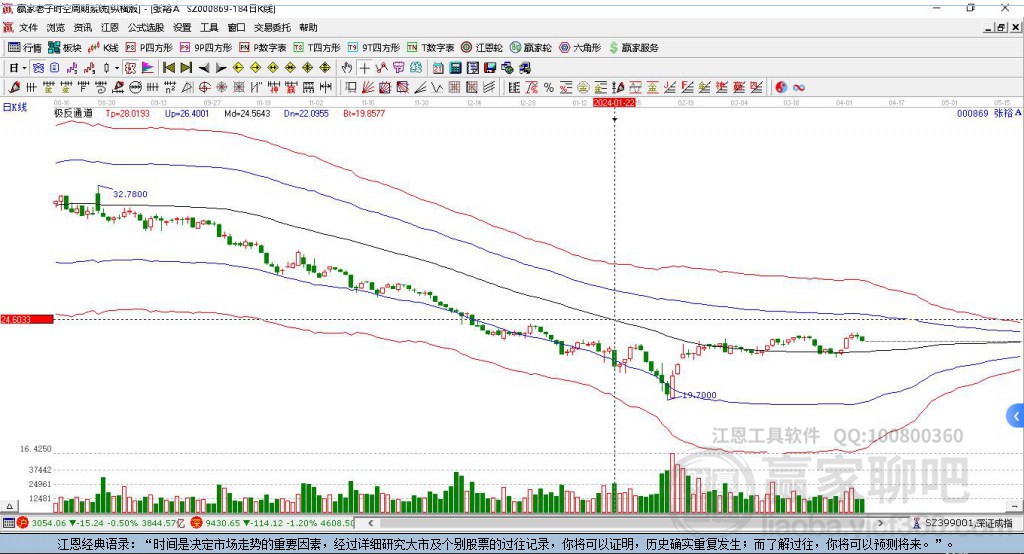
Task: Click the volume pane up-triangle button
Action: (x=9, y=506)
